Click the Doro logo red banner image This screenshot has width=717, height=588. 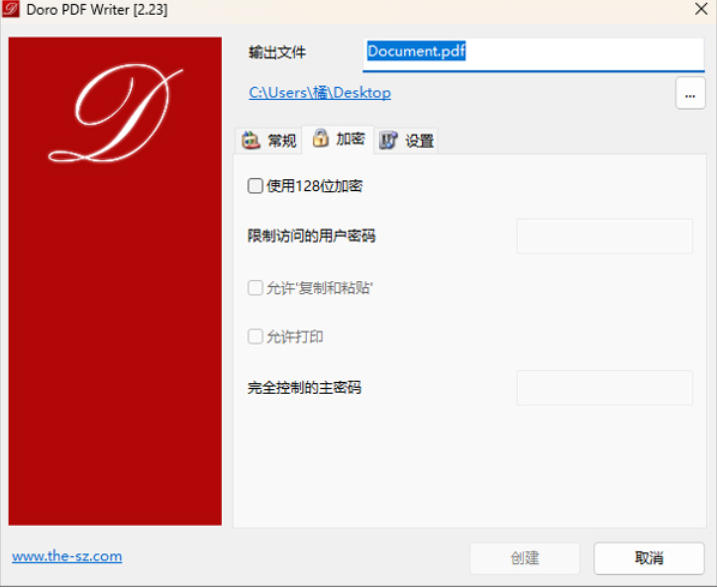(x=115, y=281)
